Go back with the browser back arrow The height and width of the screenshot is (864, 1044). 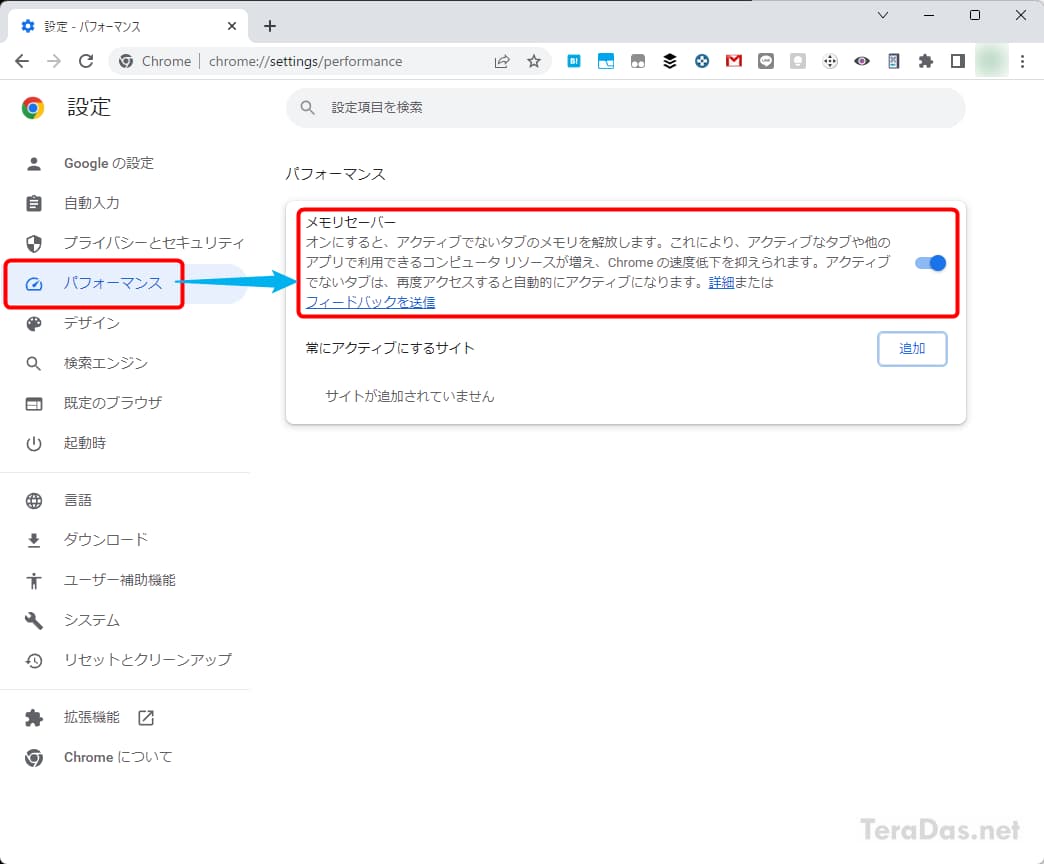pos(22,61)
